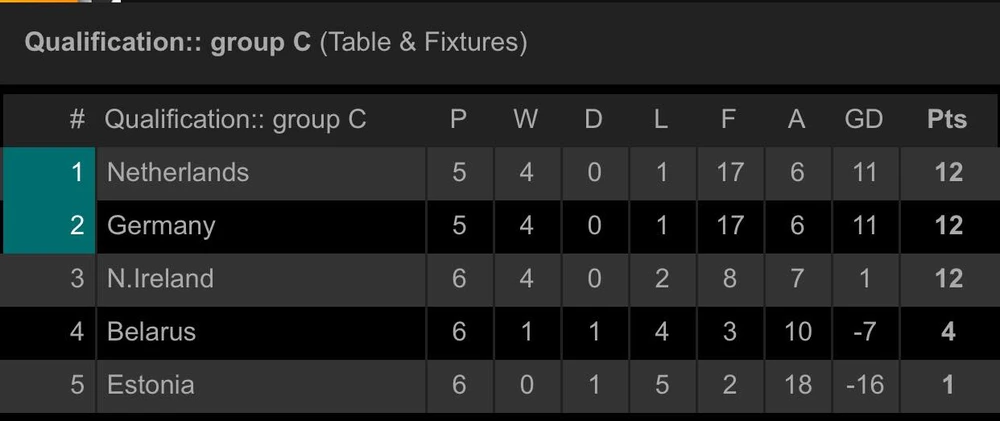
Task: Click the GD column header
Action: pyautogui.click(x=864, y=120)
